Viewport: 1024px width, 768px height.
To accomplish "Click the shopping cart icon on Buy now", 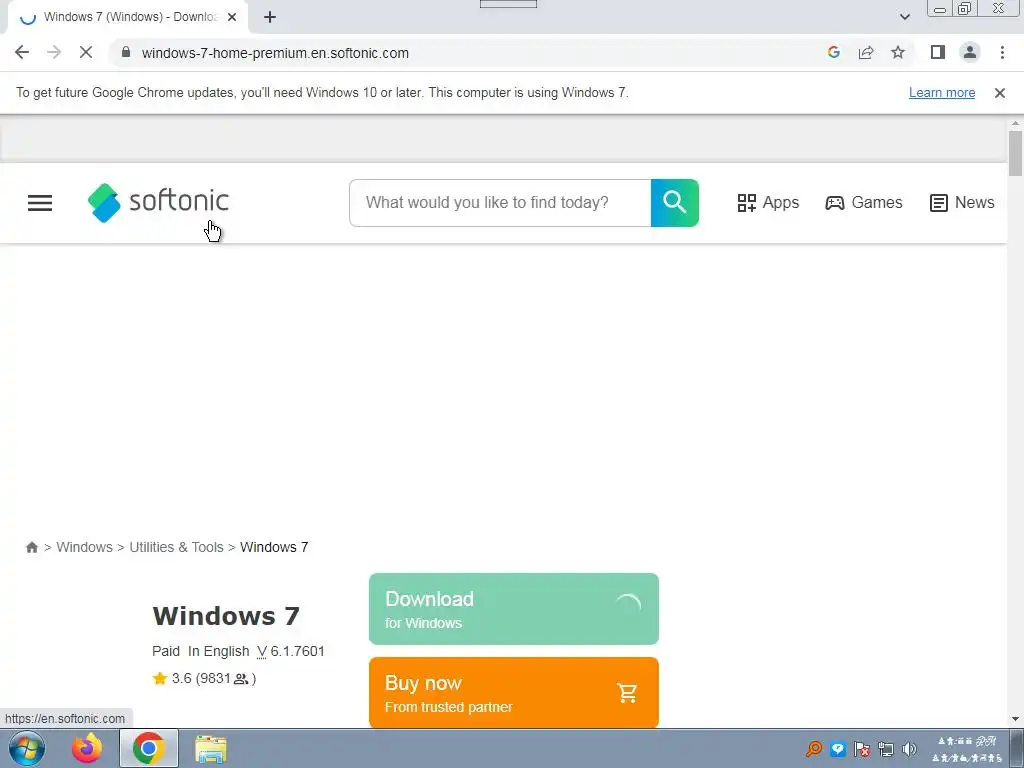I will (x=627, y=693).
